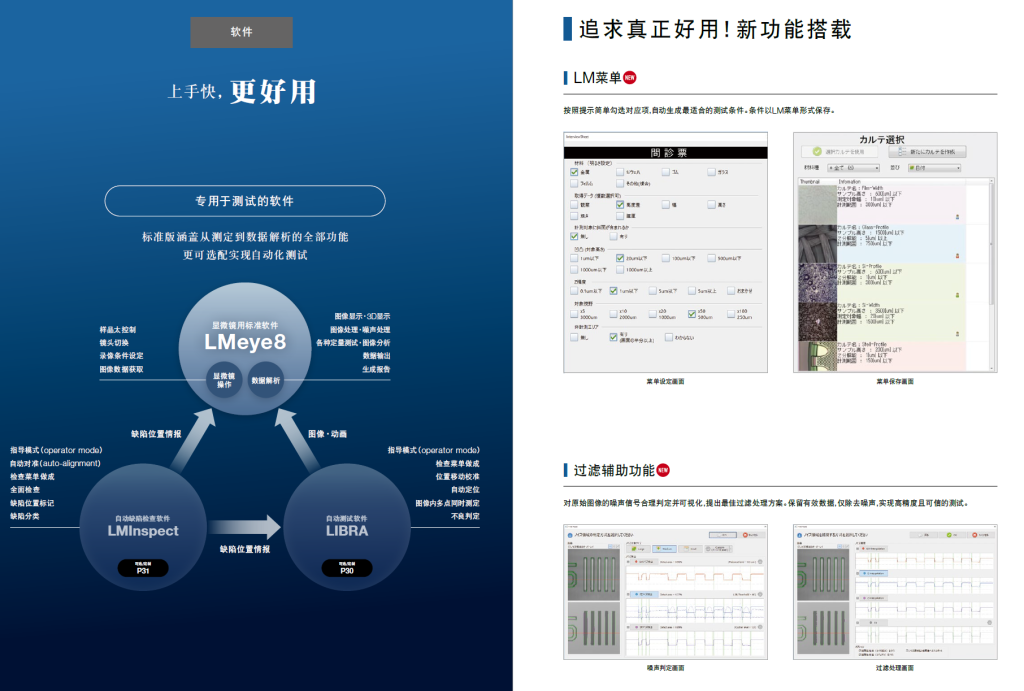Select the LMInspect defect inspection circle
Screen dimensions: 1024x691
(142, 529)
